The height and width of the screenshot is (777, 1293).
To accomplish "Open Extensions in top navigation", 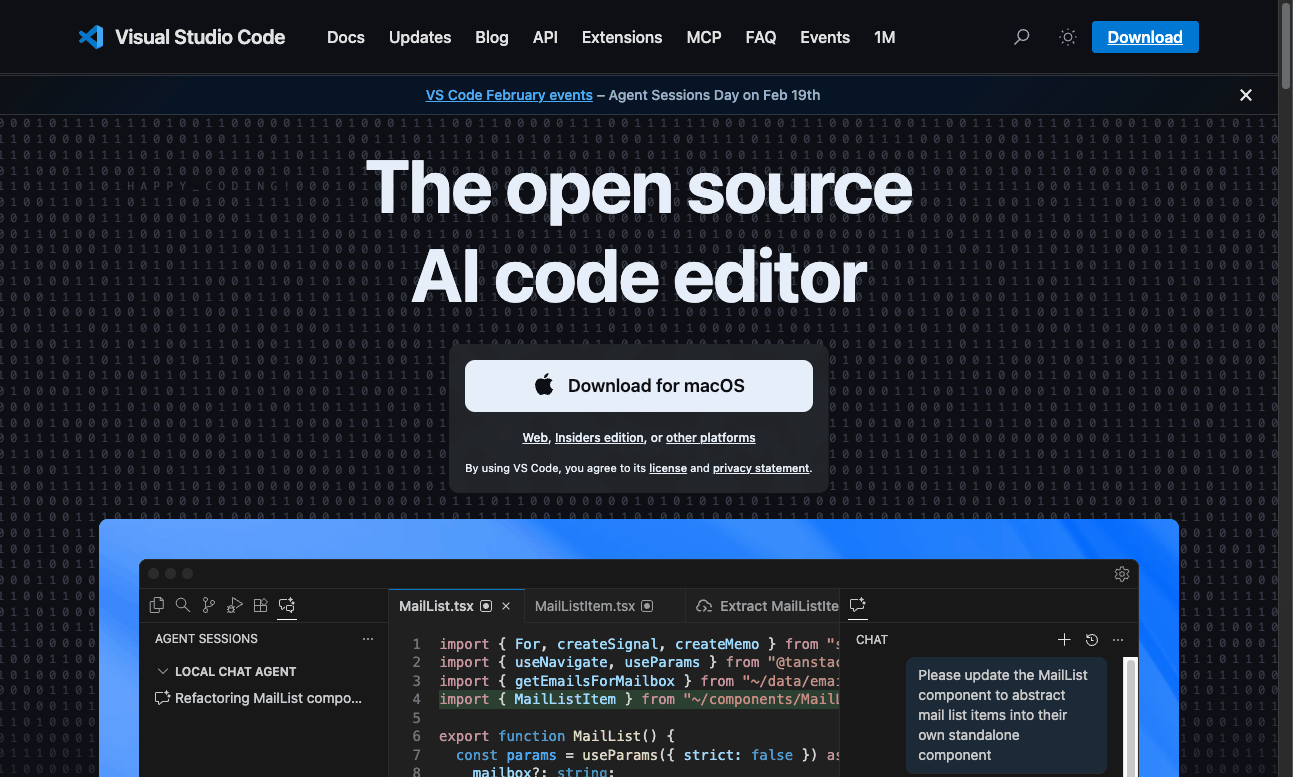I will (622, 37).
